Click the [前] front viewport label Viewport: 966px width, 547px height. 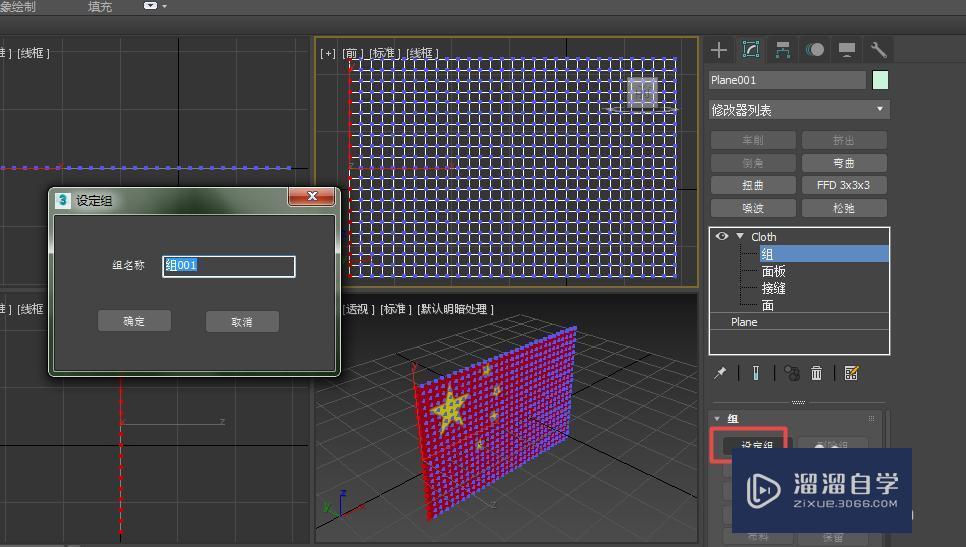pos(353,54)
